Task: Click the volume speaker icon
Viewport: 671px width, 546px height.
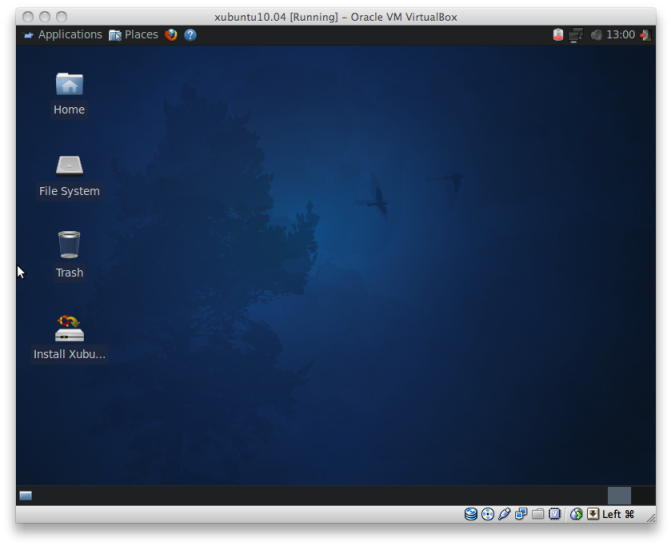Action: 596,35
